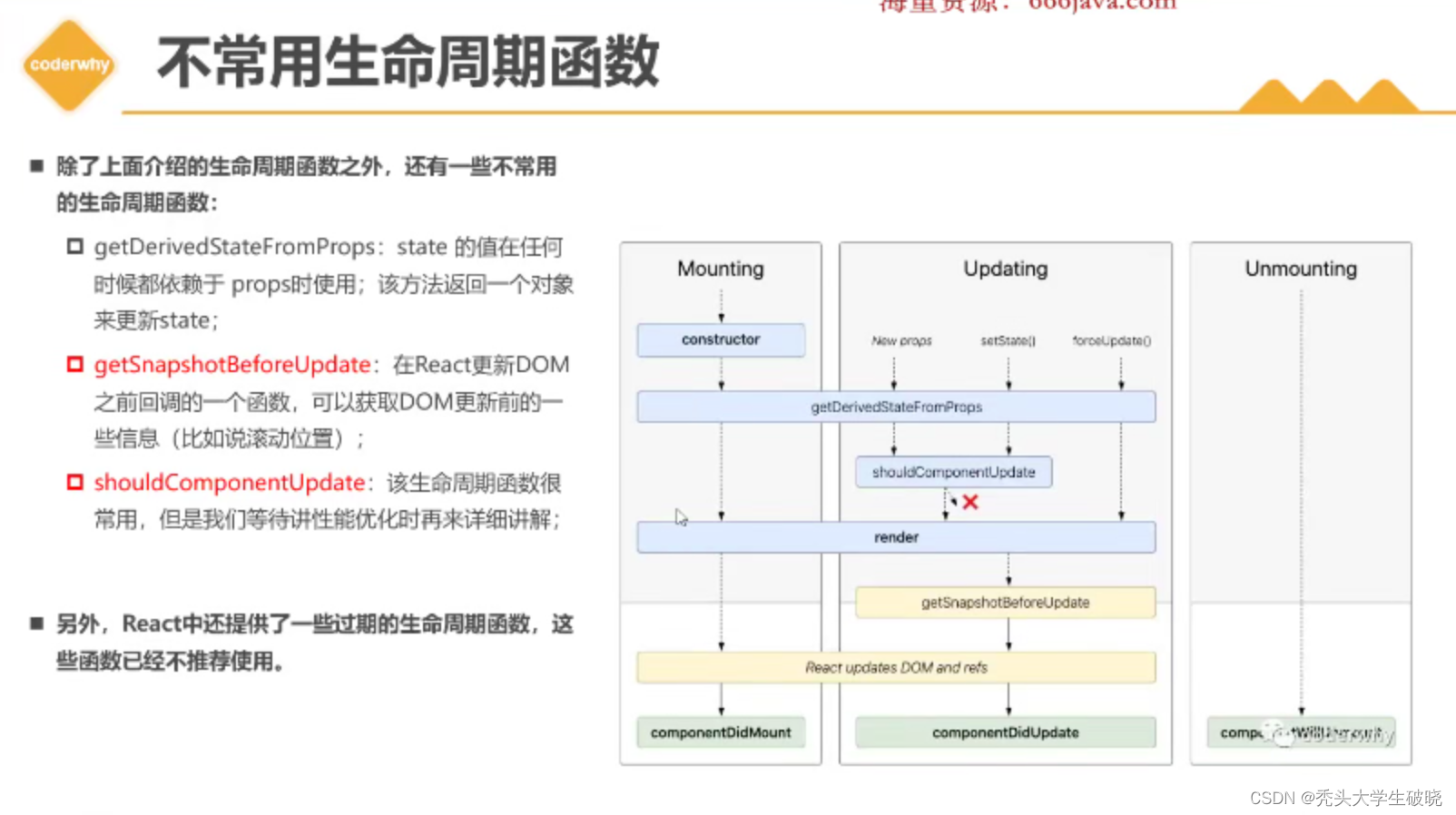Screen dimensions: 1456x815
Task: Click the componentDidUpdate box
Action: pyautogui.click(x=1006, y=732)
